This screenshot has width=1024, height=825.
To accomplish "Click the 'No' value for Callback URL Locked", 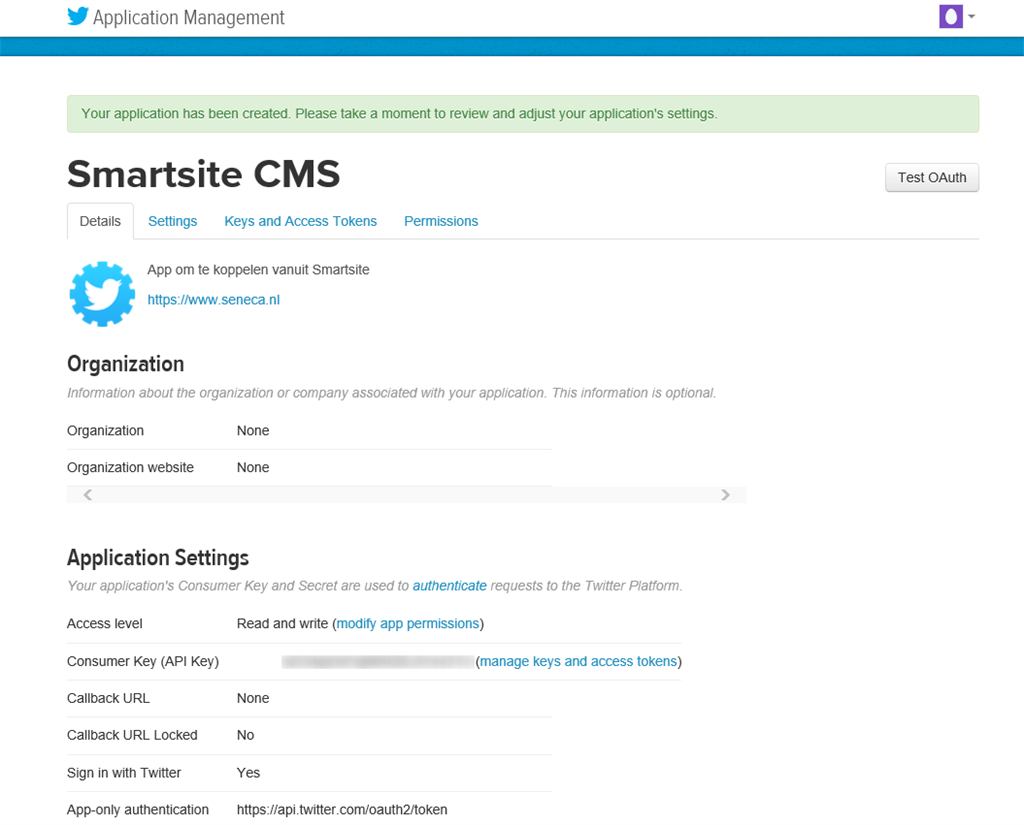I will click(246, 736).
